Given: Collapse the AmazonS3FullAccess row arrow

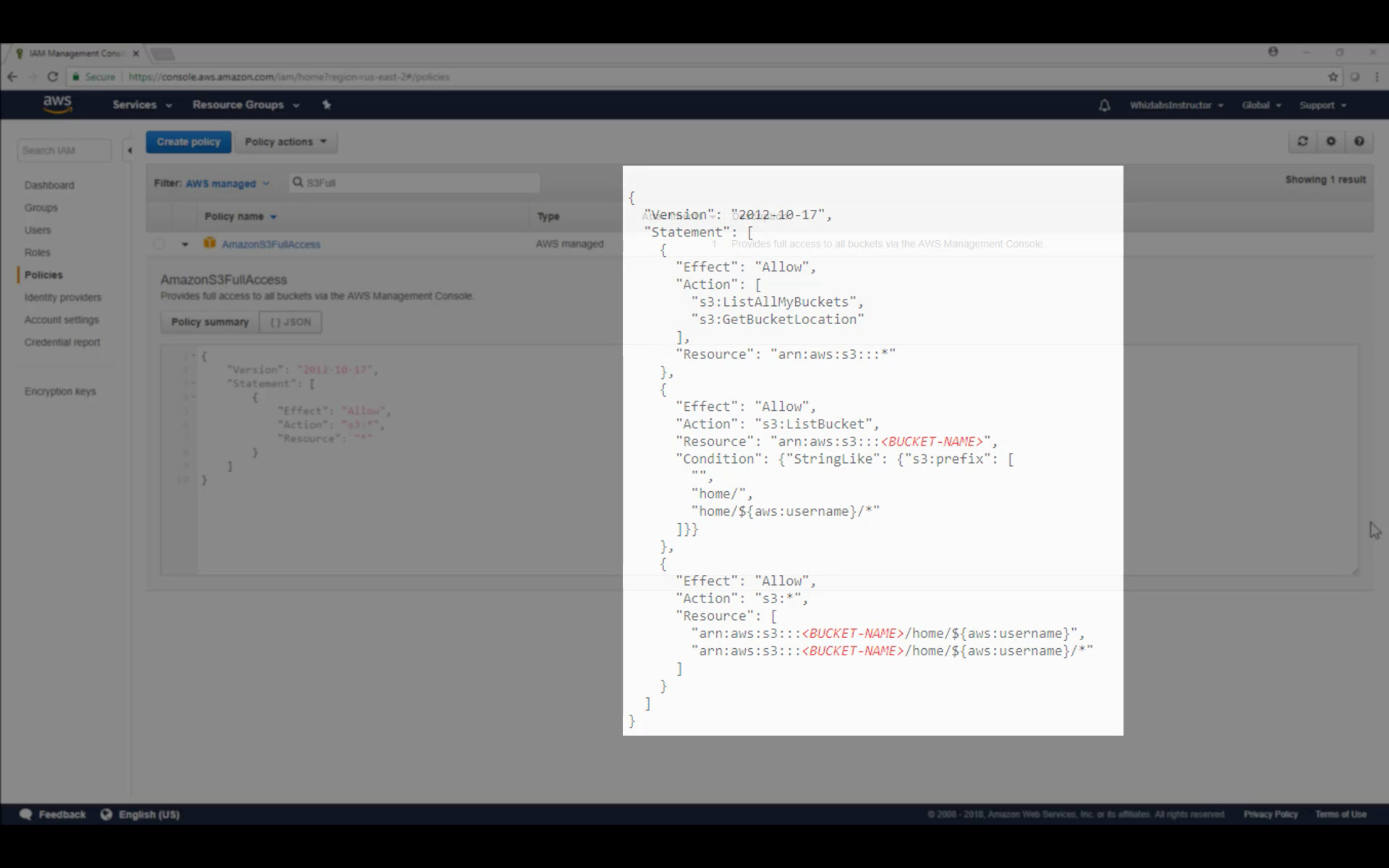Looking at the screenshot, I should point(185,244).
